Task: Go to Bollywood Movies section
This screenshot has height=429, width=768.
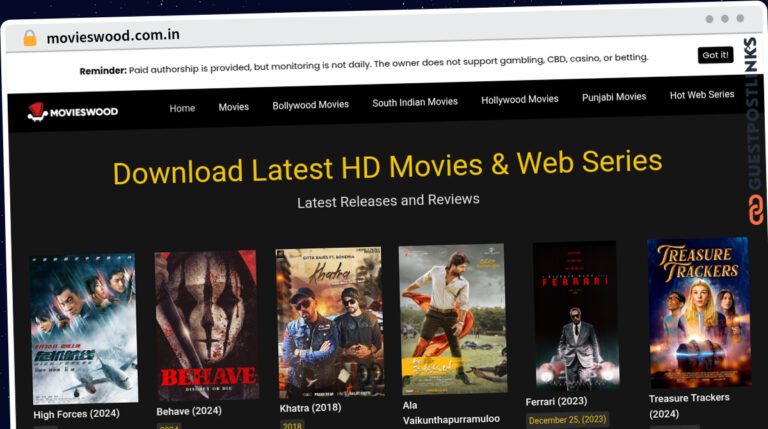Action: point(311,105)
